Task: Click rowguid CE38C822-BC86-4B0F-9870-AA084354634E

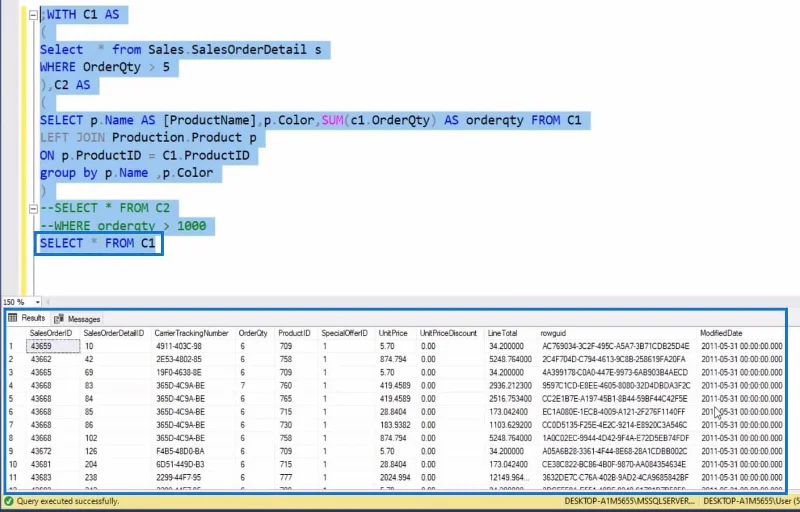Action: coord(614,465)
